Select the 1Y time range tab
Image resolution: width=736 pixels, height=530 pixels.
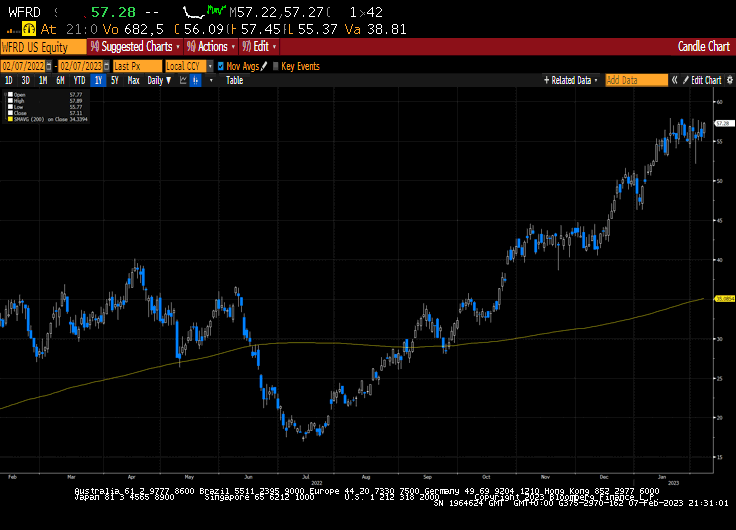pyautogui.click(x=98, y=80)
